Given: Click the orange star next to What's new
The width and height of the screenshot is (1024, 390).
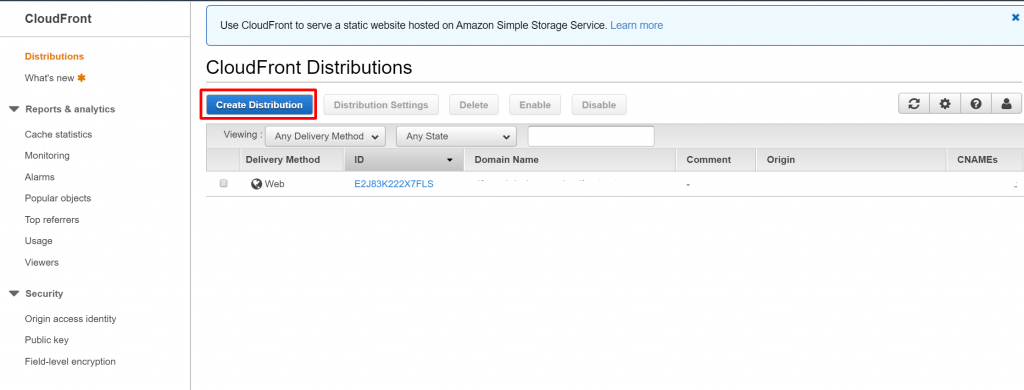Looking at the screenshot, I should (x=82, y=78).
